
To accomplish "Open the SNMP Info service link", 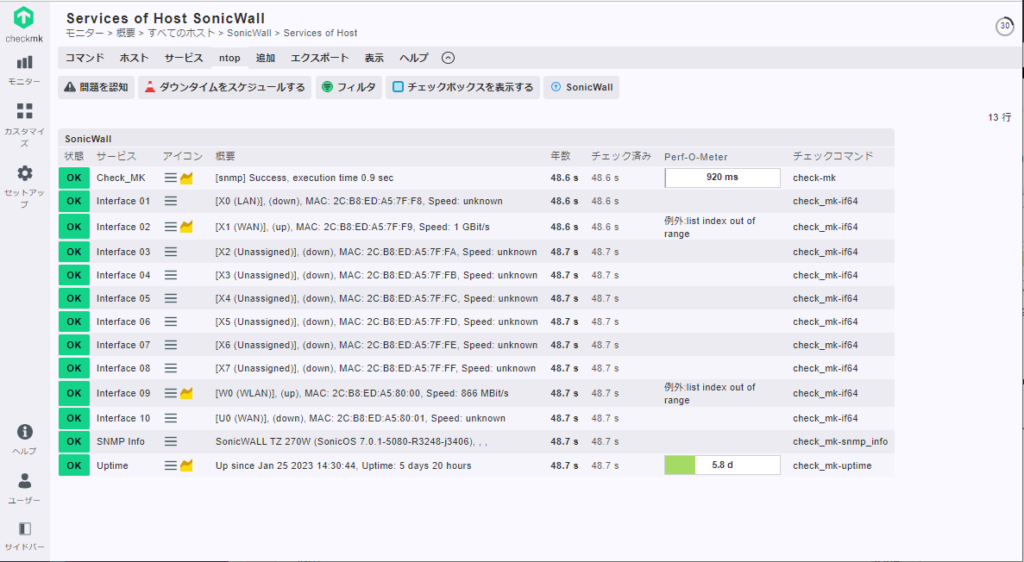I will click(x=120, y=441).
